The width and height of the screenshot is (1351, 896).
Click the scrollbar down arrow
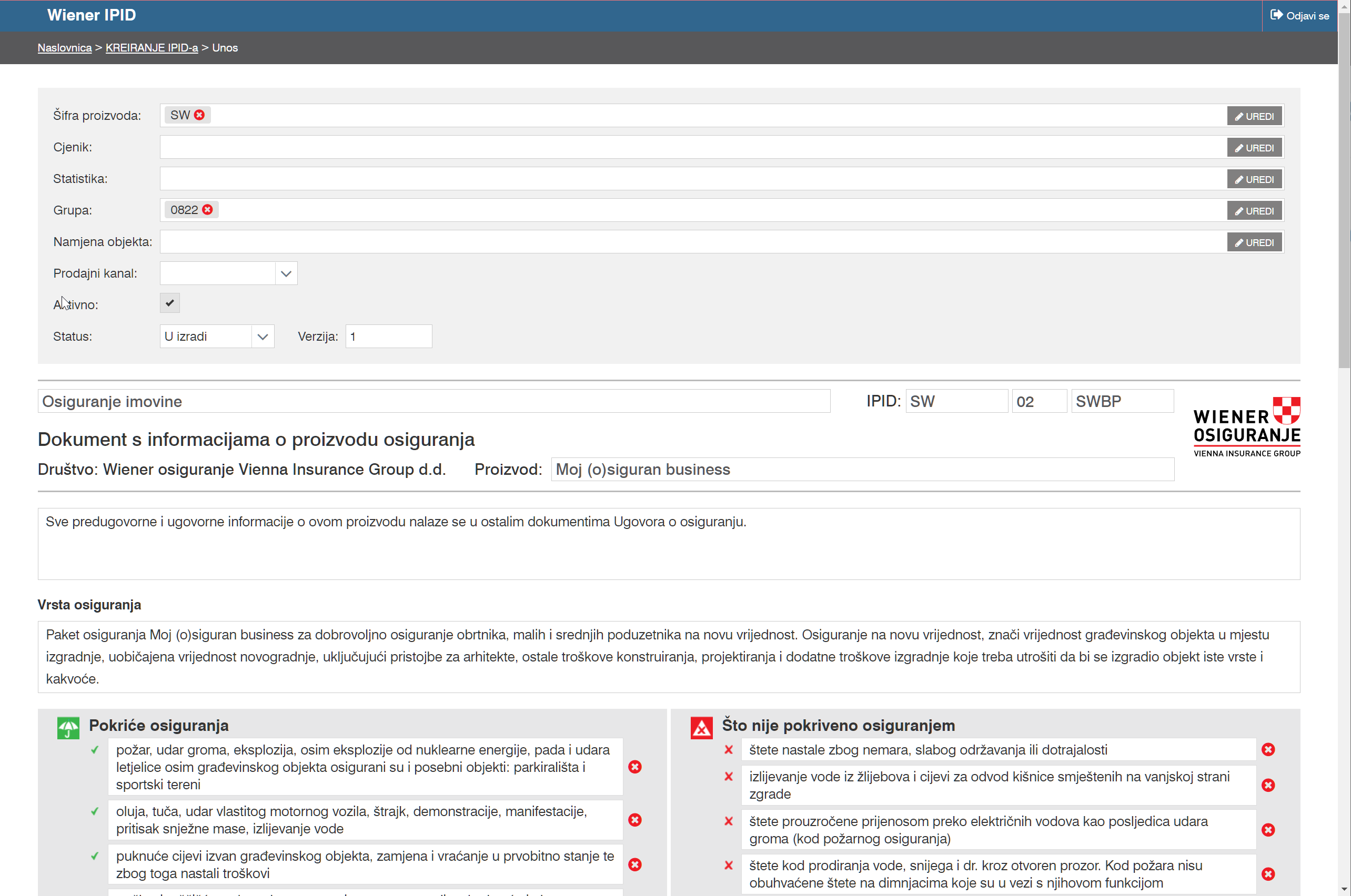(x=1344, y=890)
